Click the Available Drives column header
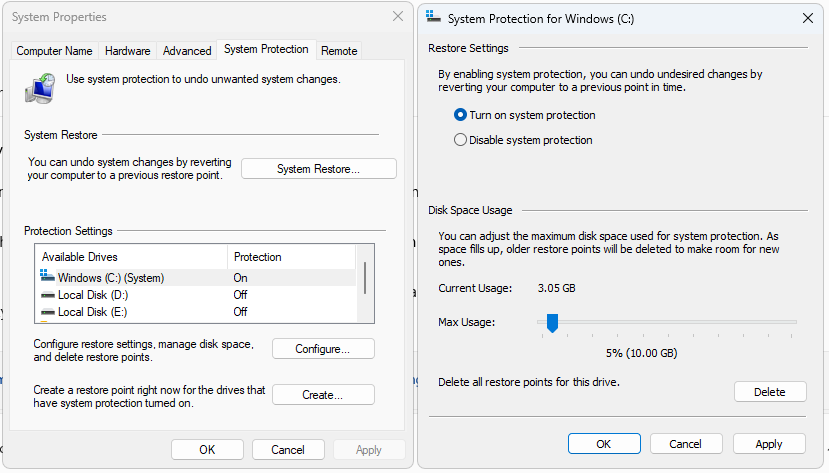 132,257
